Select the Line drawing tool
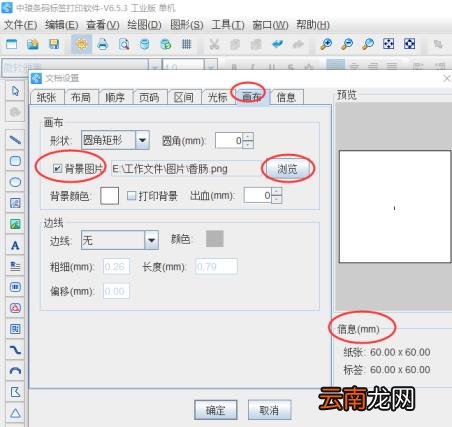 [x=15, y=140]
